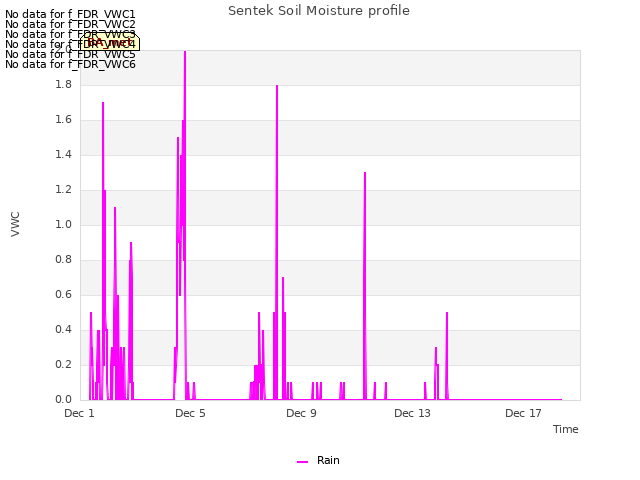Viewport: 640px width, 480px height.
Task: Click the 0.0 y-axis tick label
Action: pyautogui.click(x=63, y=400)
